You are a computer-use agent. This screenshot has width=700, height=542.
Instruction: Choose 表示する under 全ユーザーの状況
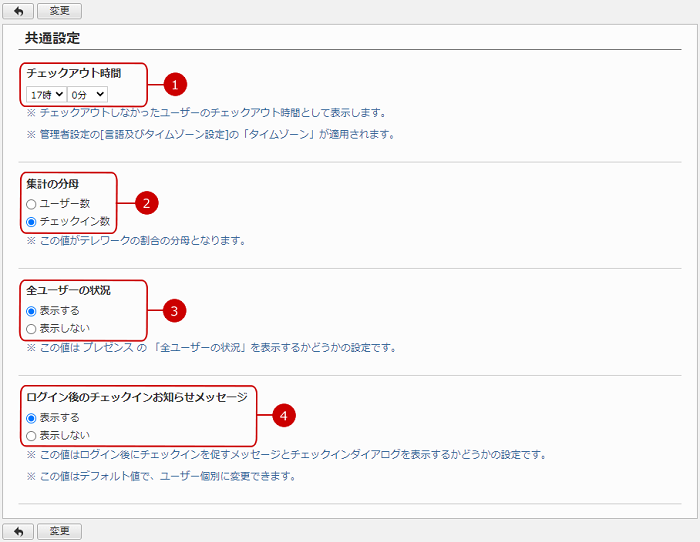point(32,311)
